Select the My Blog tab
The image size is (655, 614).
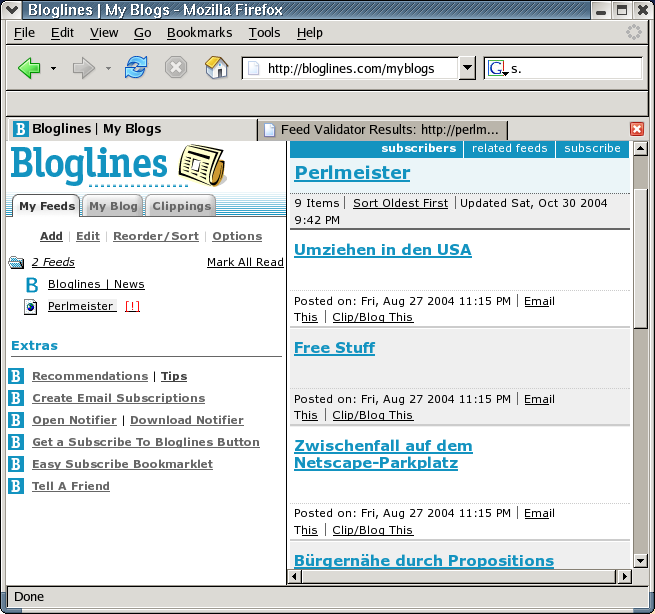pos(113,206)
